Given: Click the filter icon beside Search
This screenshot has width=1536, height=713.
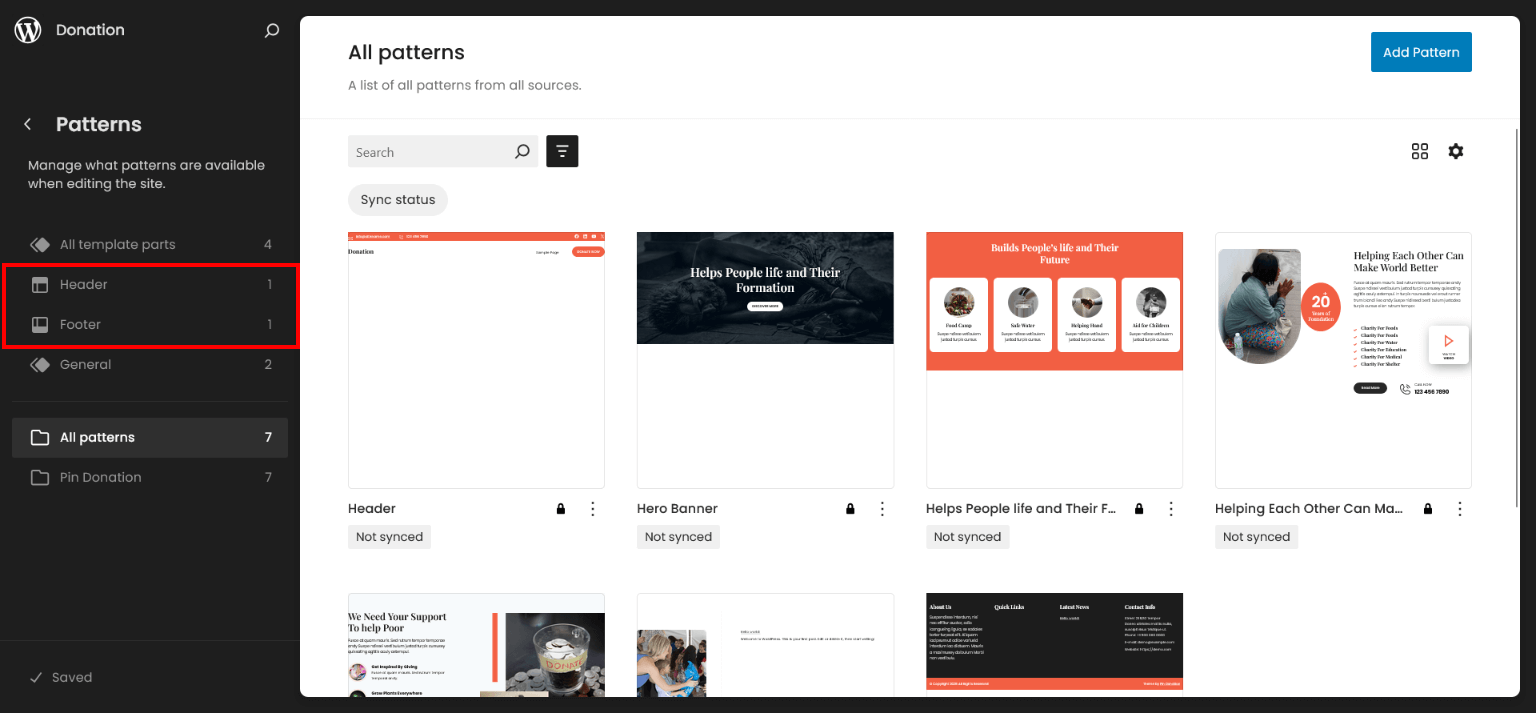Looking at the screenshot, I should click(x=562, y=152).
